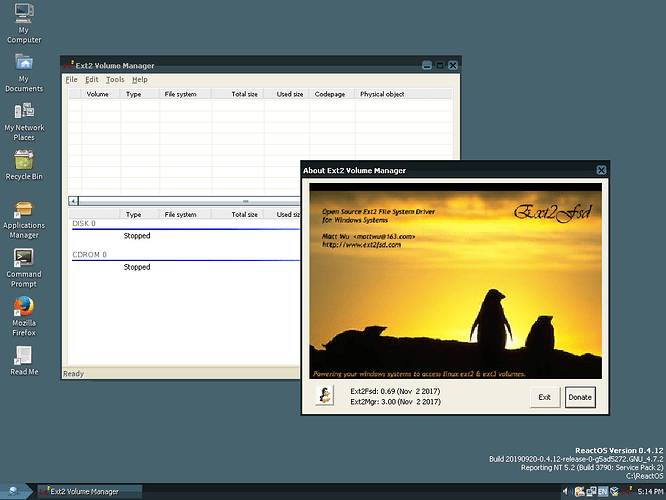This screenshot has height=500, width=666.
Task: Click Exit button in About dialog
Action: [545, 397]
